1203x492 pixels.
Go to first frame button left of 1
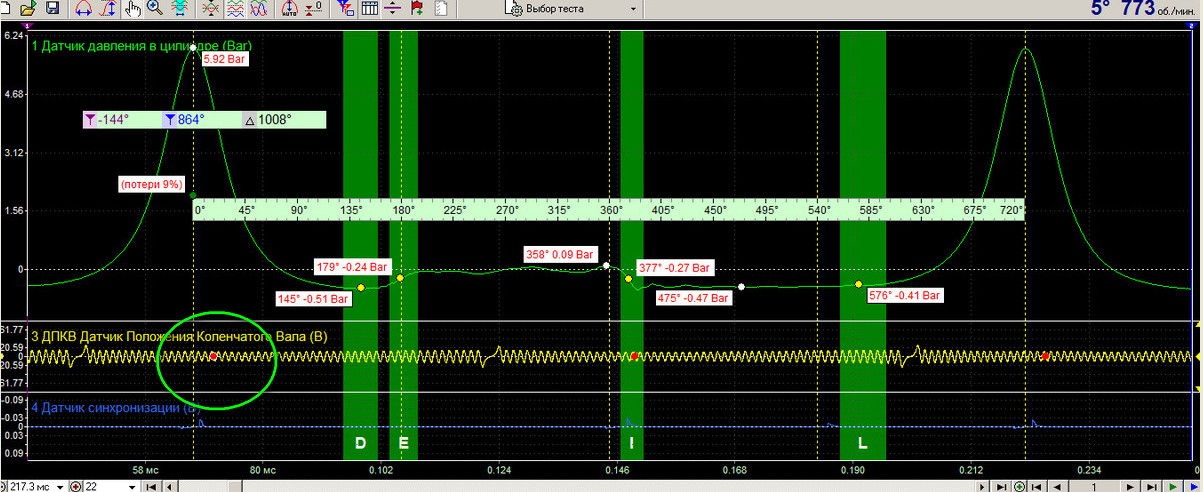click(x=1036, y=485)
